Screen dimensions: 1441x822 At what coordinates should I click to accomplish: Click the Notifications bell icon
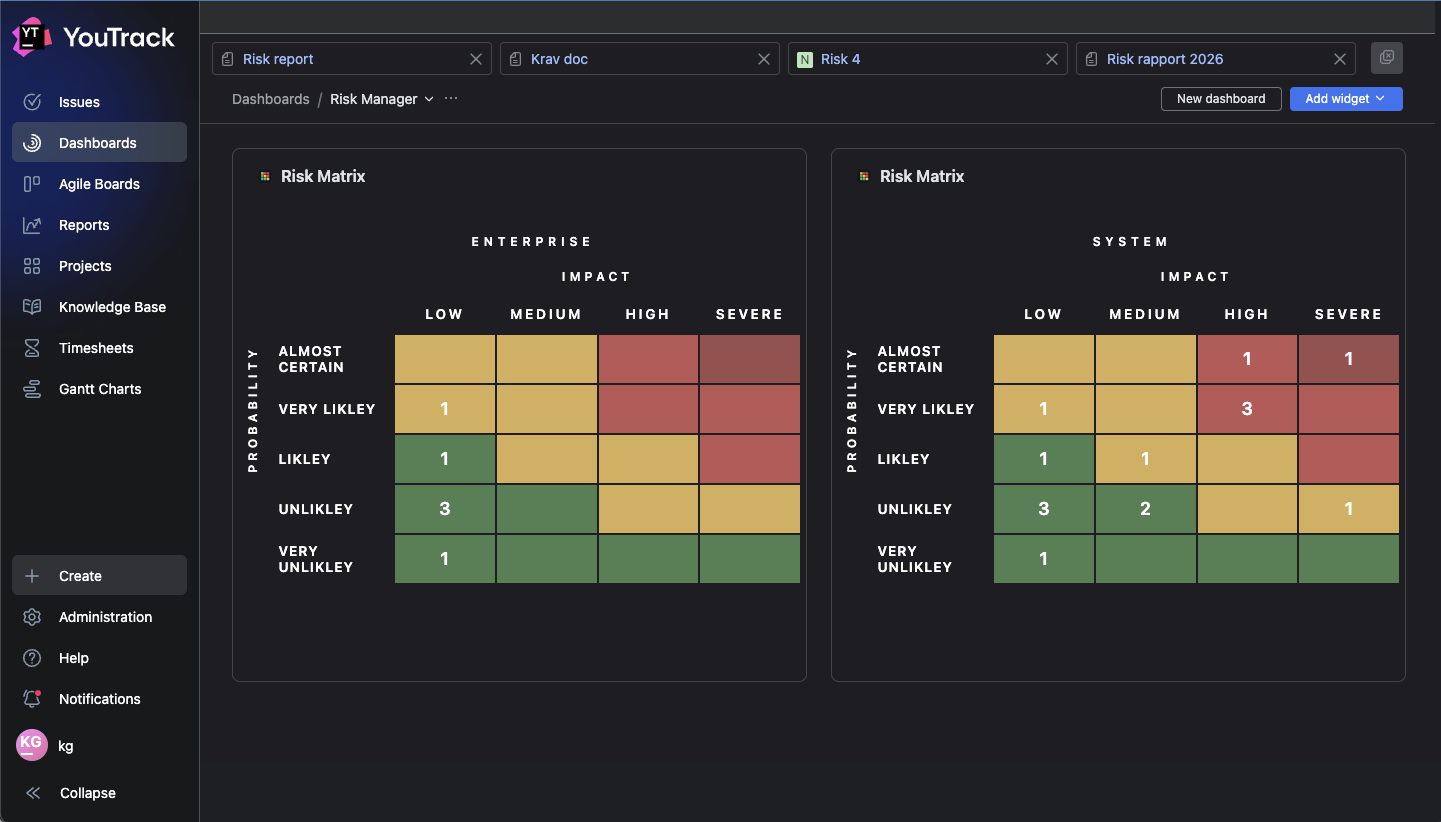(x=32, y=699)
